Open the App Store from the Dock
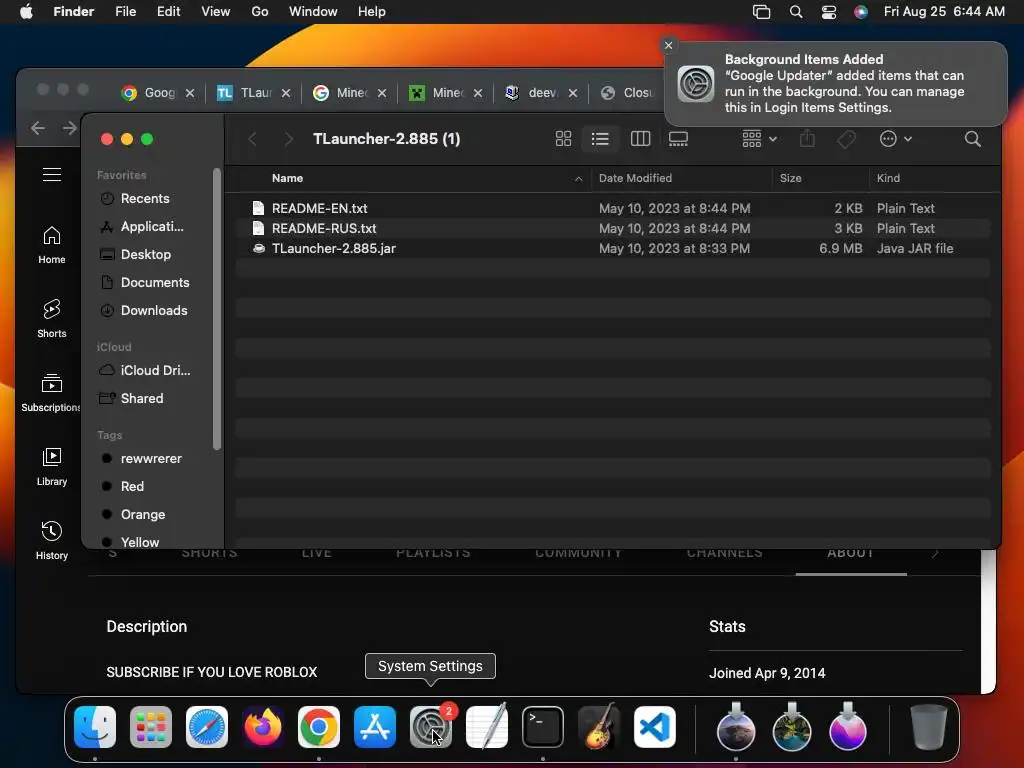1024x768 pixels. coord(375,727)
